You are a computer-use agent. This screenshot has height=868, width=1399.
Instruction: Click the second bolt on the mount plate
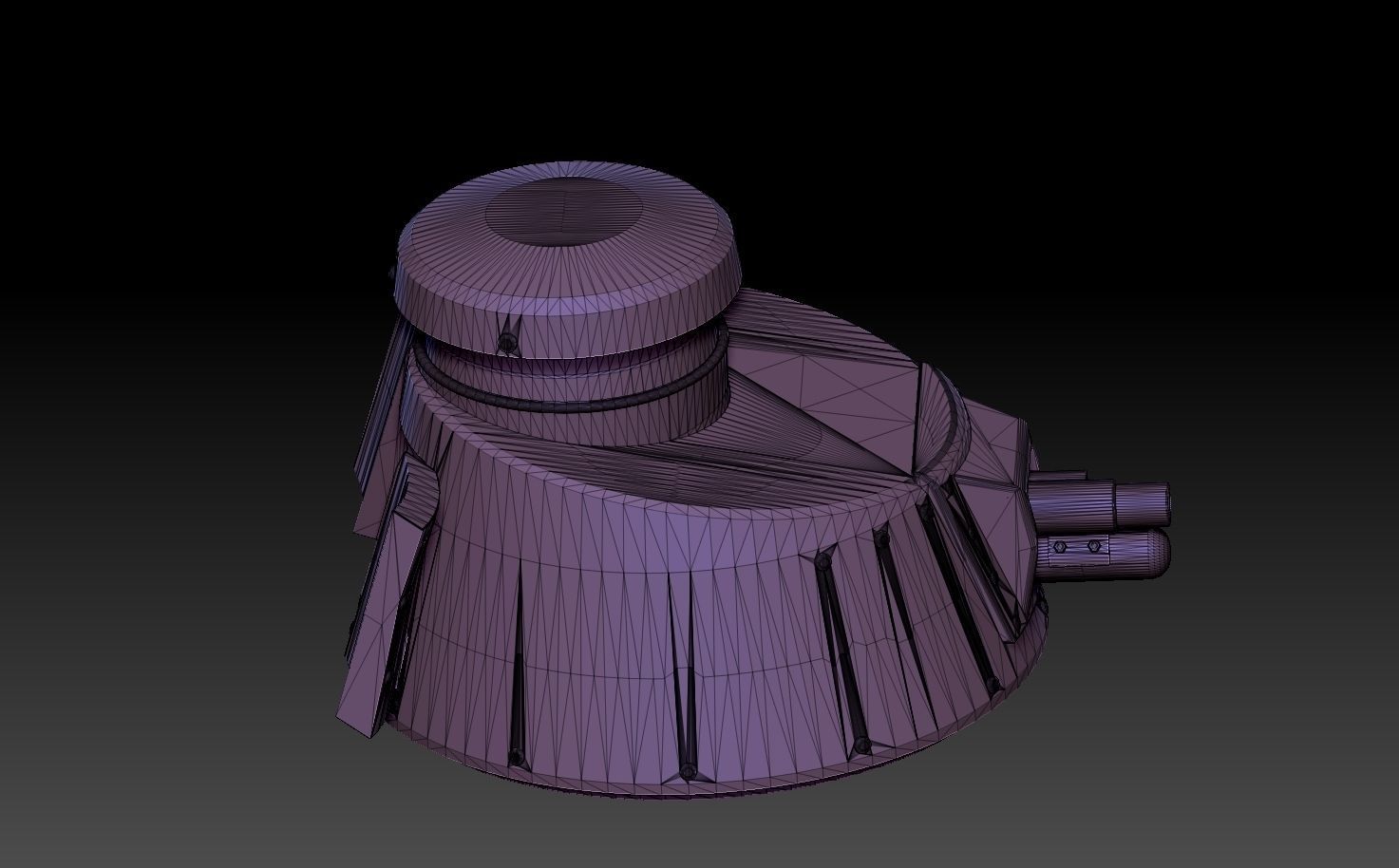pyautogui.click(x=1093, y=546)
